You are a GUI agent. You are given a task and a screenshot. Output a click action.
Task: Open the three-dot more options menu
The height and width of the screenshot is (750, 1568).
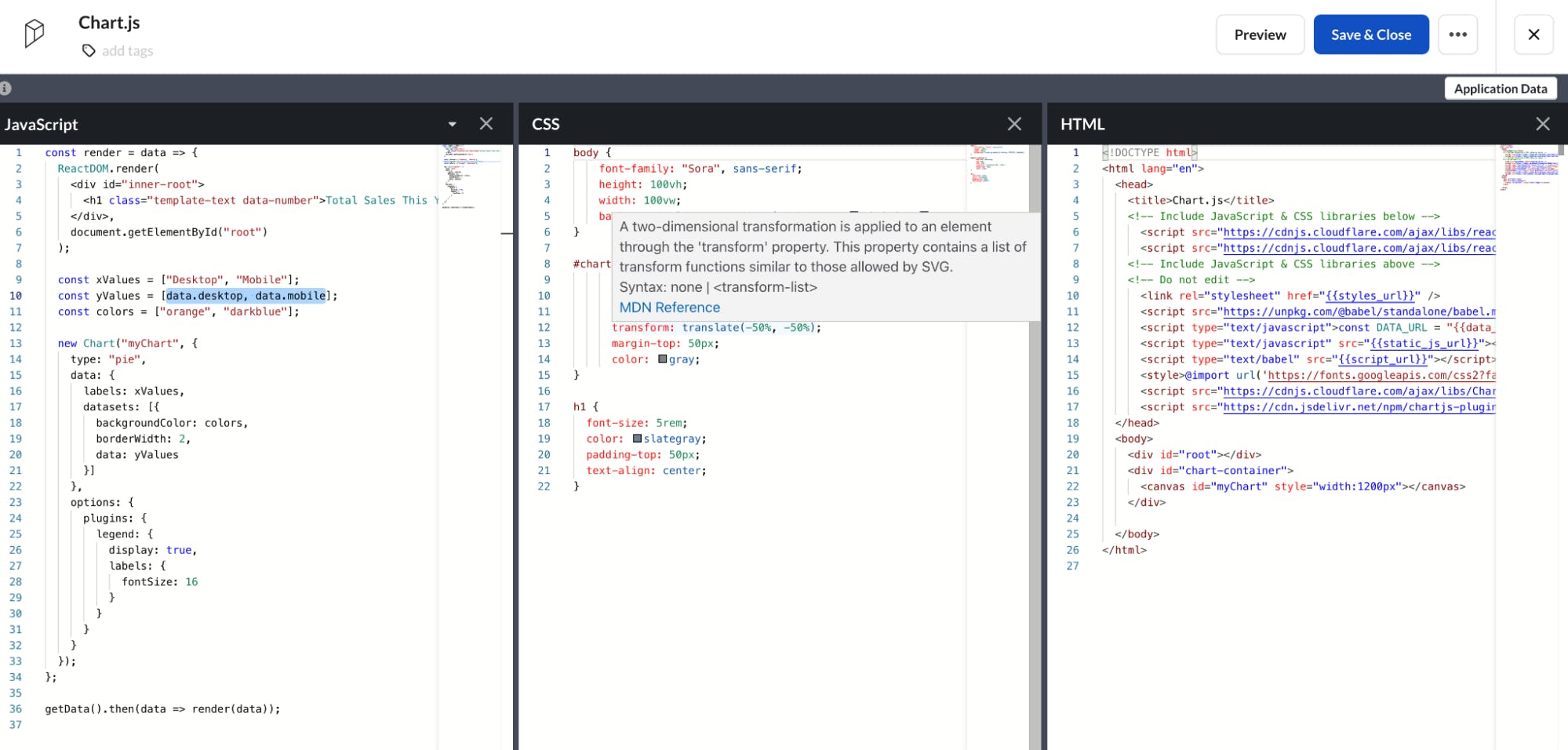point(1457,35)
